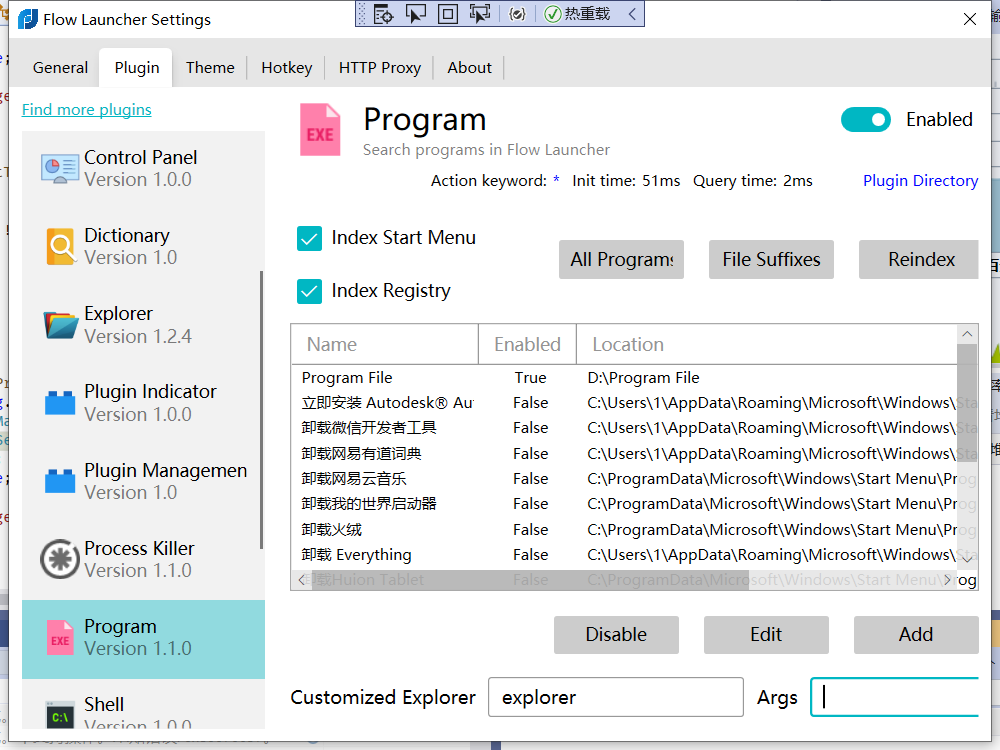Click Flow Launcher logo in title bar
Viewport: 1000px width, 750px height.
27,19
